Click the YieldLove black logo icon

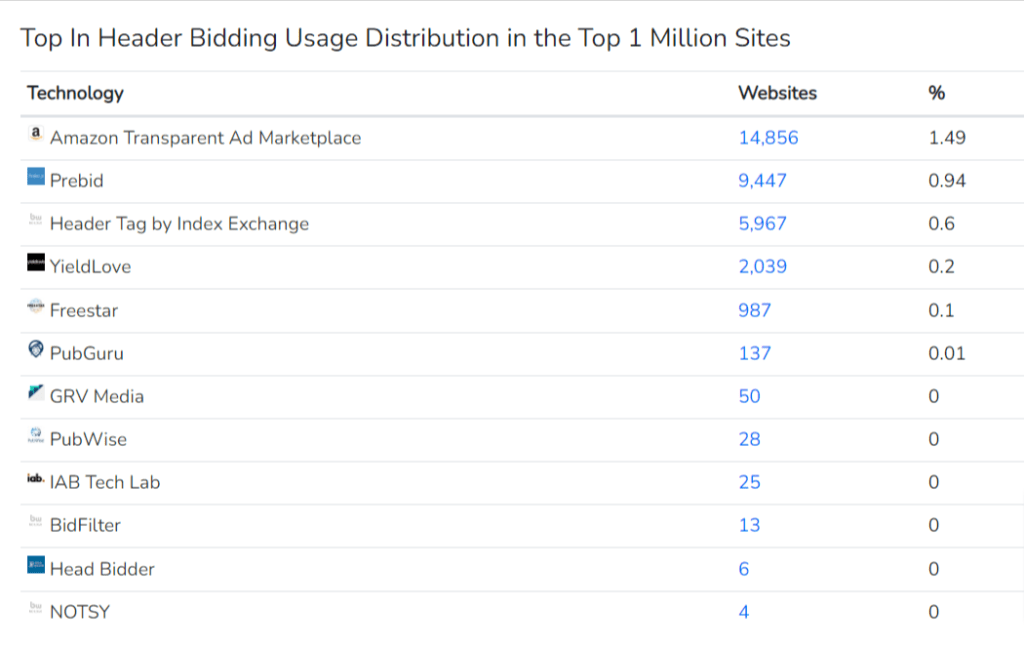[36, 263]
